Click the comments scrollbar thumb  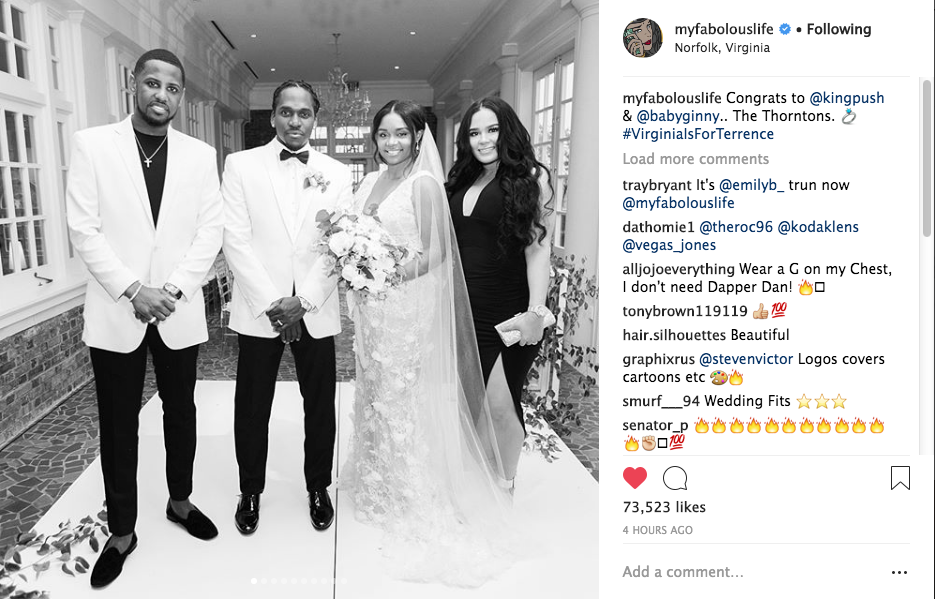click(926, 158)
